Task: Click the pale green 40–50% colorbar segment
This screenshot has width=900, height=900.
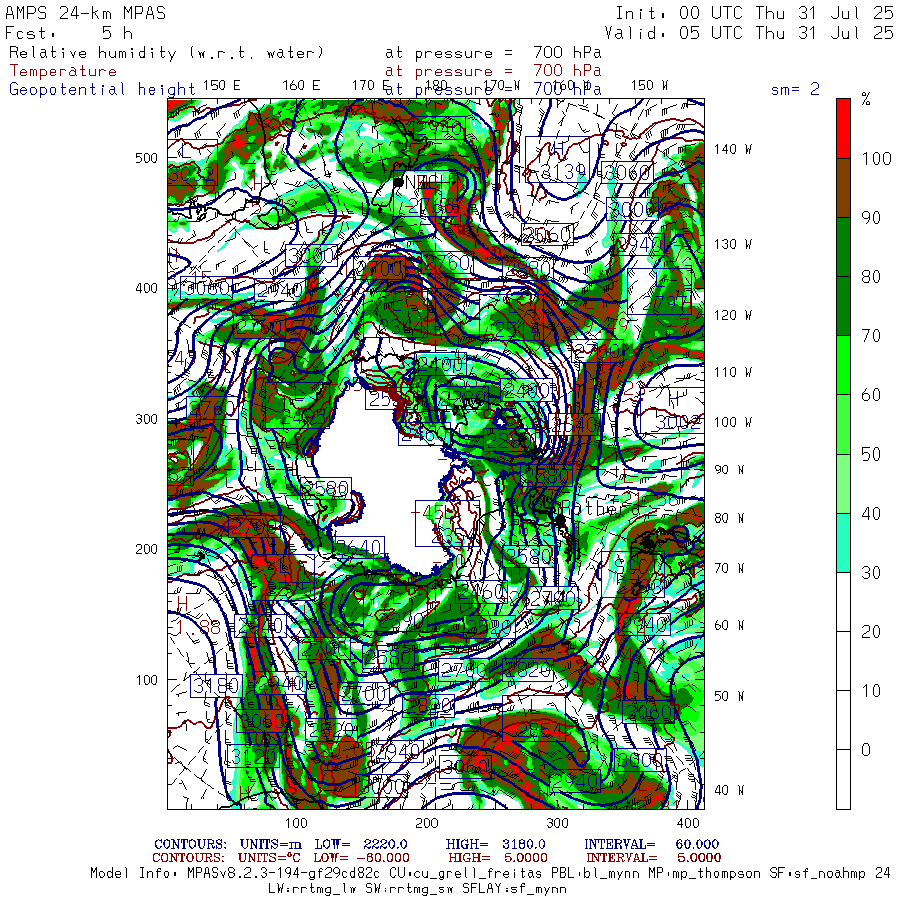Action: (843, 483)
